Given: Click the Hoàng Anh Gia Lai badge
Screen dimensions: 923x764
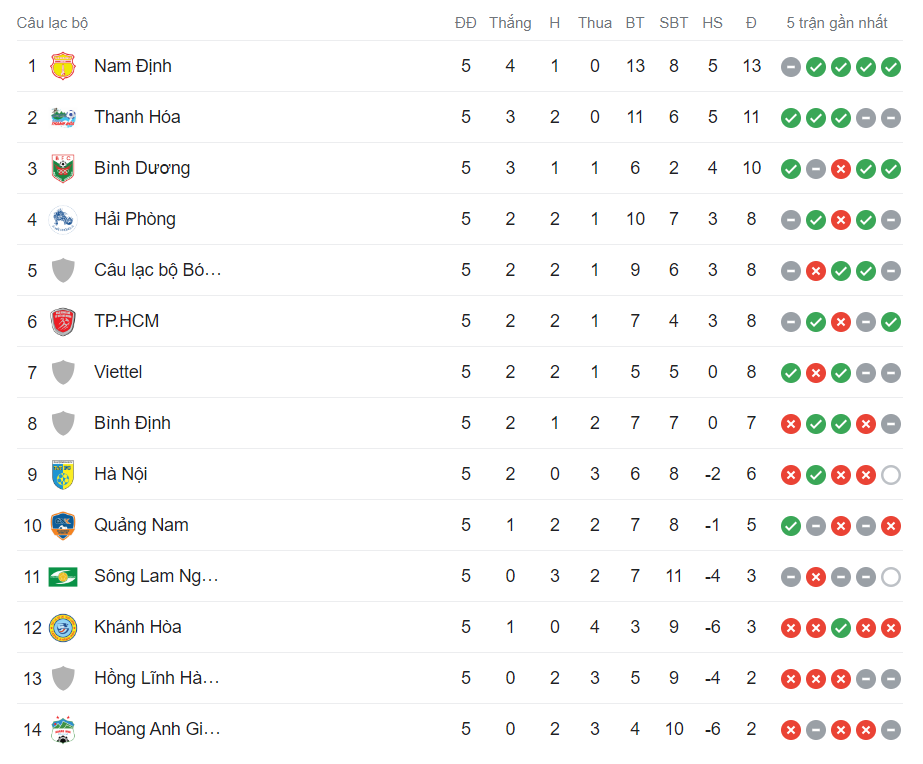Looking at the screenshot, I should pyautogui.click(x=63, y=729).
